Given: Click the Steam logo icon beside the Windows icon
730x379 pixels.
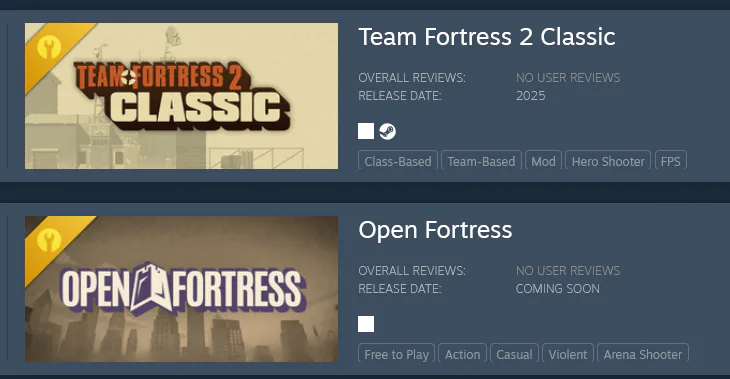Looking at the screenshot, I should (x=387, y=131).
